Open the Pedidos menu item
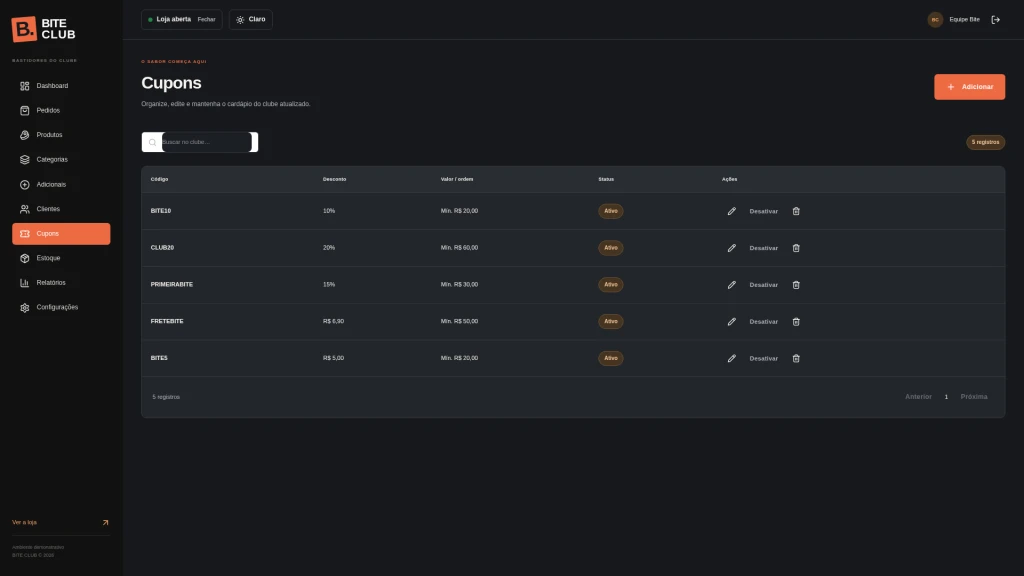 click(x=61, y=110)
